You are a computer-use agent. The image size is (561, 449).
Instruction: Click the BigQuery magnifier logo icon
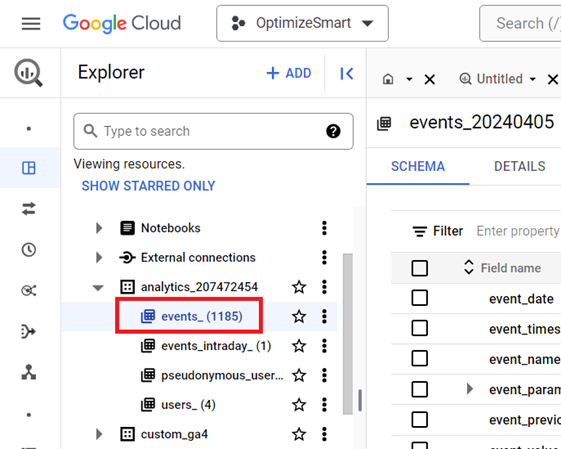29,73
